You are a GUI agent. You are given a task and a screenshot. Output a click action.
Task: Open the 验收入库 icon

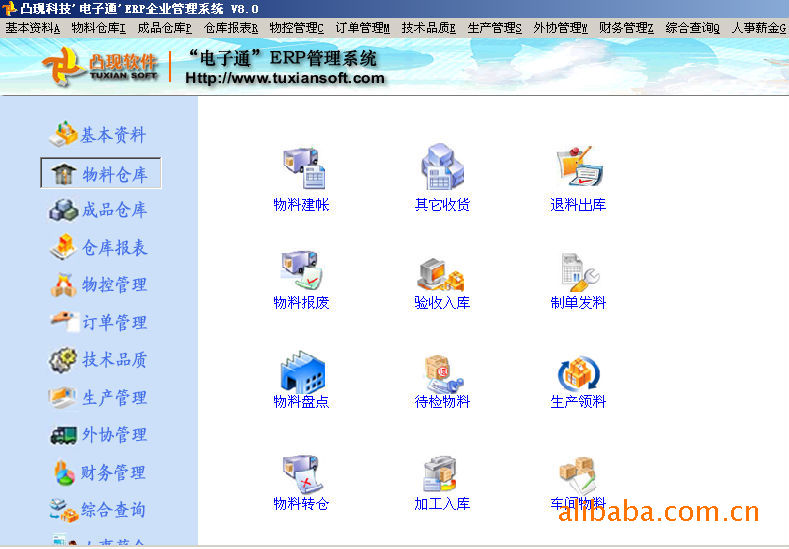pos(442,272)
